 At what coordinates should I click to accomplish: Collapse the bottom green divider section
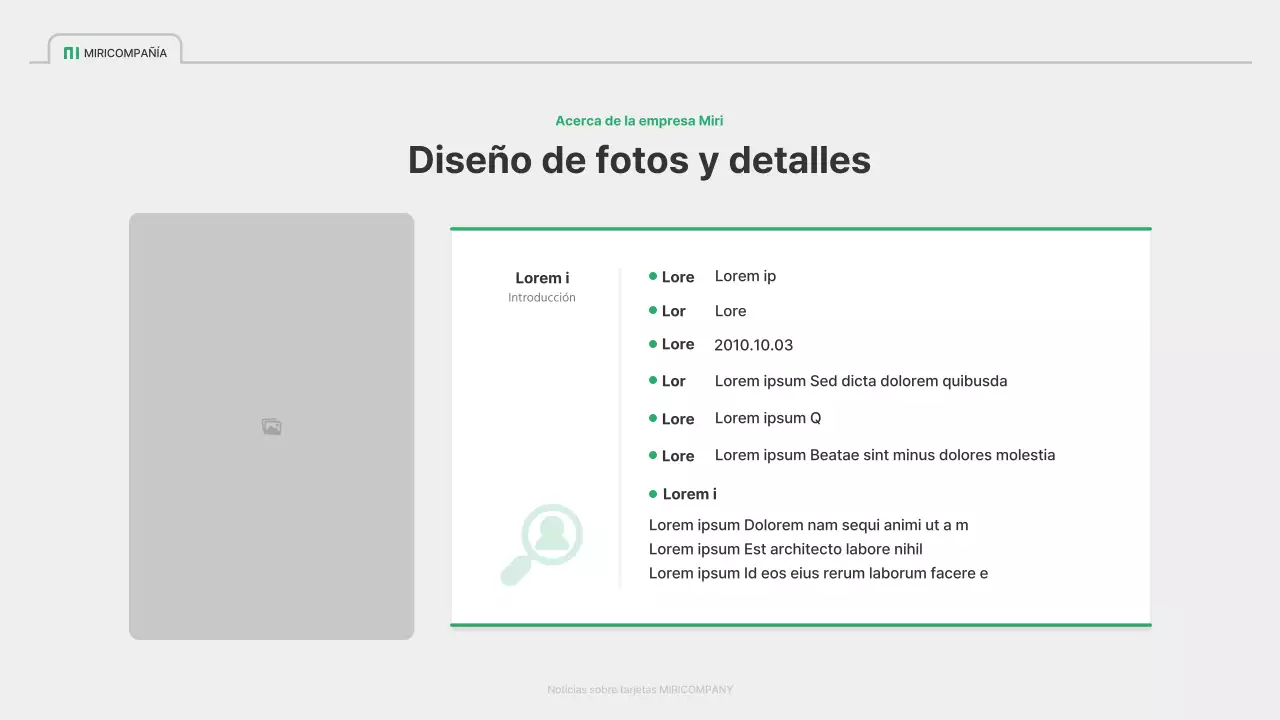(x=800, y=624)
